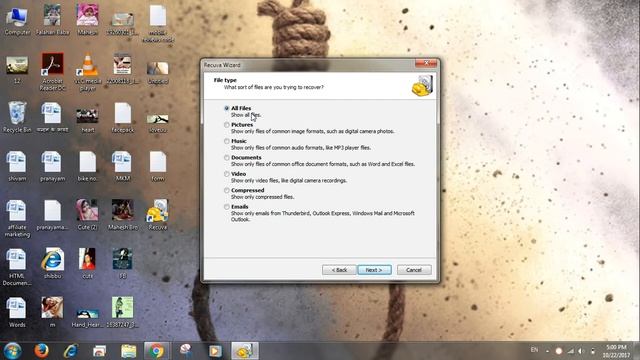
Task: Open the network signal tray icon
Action: (x=571, y=351)
